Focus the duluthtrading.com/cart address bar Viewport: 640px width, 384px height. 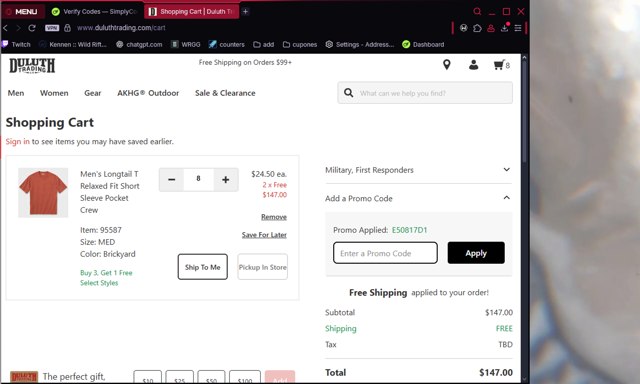tap(121, 28)
